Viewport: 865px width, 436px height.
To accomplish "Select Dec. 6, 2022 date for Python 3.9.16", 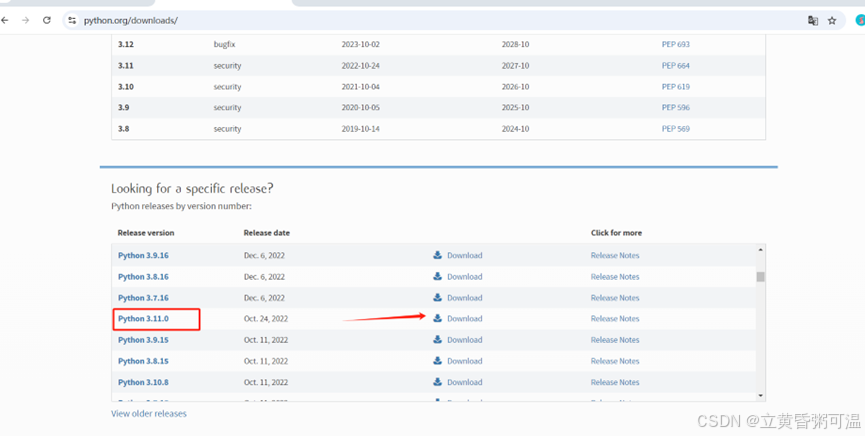I will point(264,256).
